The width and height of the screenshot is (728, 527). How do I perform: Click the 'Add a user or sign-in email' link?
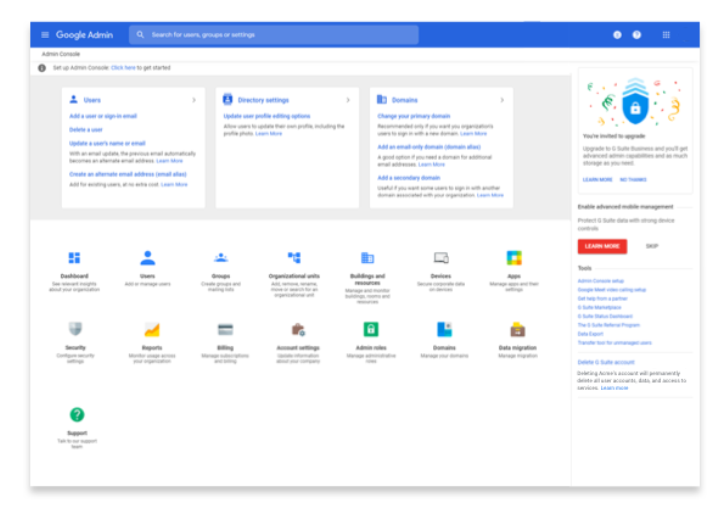click(103, 117)
